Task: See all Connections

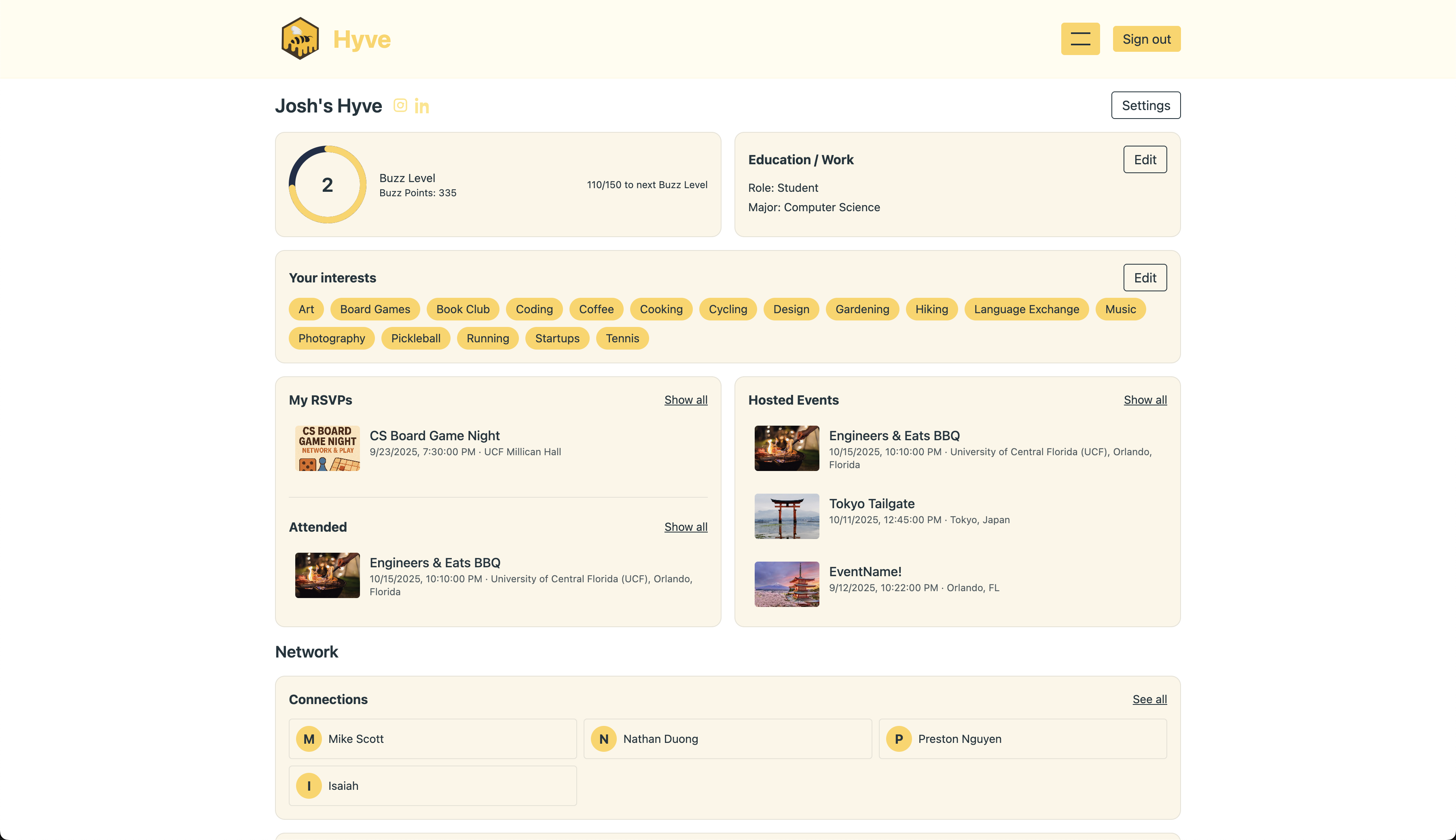Action: click(1149, 699)
